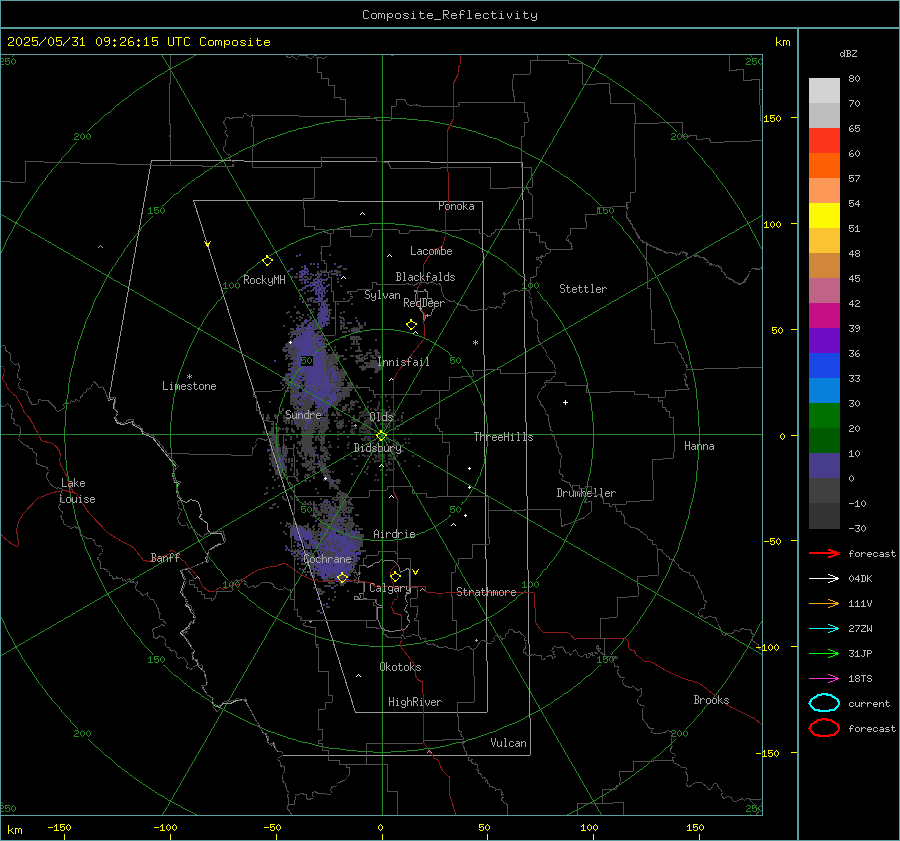Click the dBZ legend heading

click(848, 53)
